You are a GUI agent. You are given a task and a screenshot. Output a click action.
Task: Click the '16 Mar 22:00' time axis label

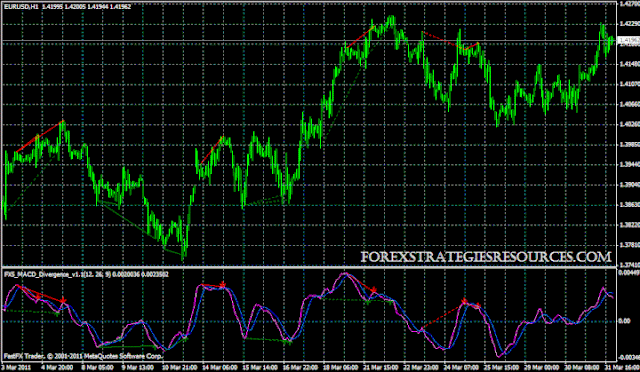pyautogui.click(x=300, y=367)
